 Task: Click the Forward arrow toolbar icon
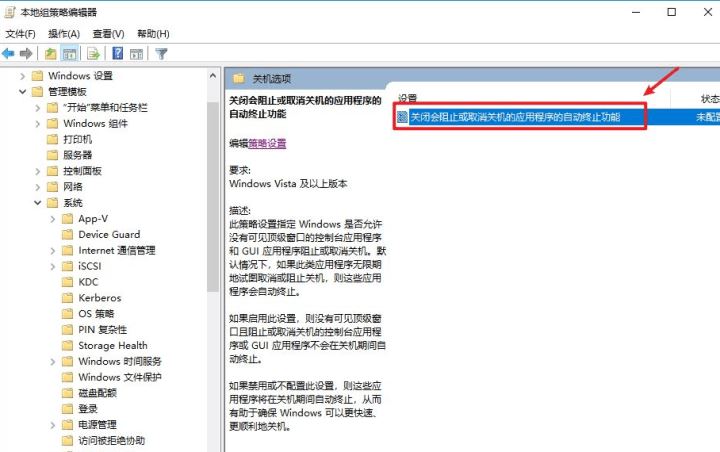(26, 54)
